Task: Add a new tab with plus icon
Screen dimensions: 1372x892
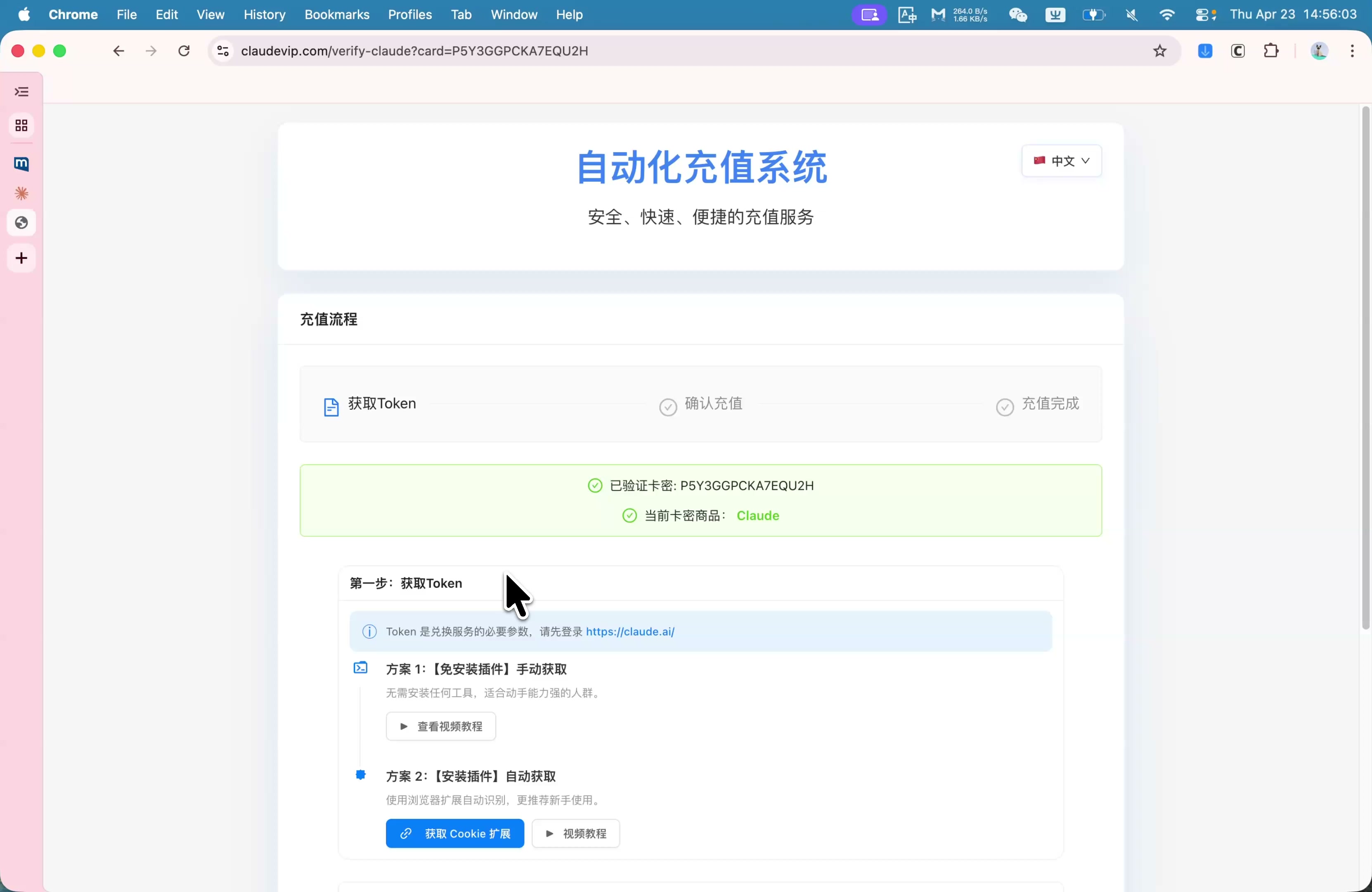Action: (x=21, y=259)
